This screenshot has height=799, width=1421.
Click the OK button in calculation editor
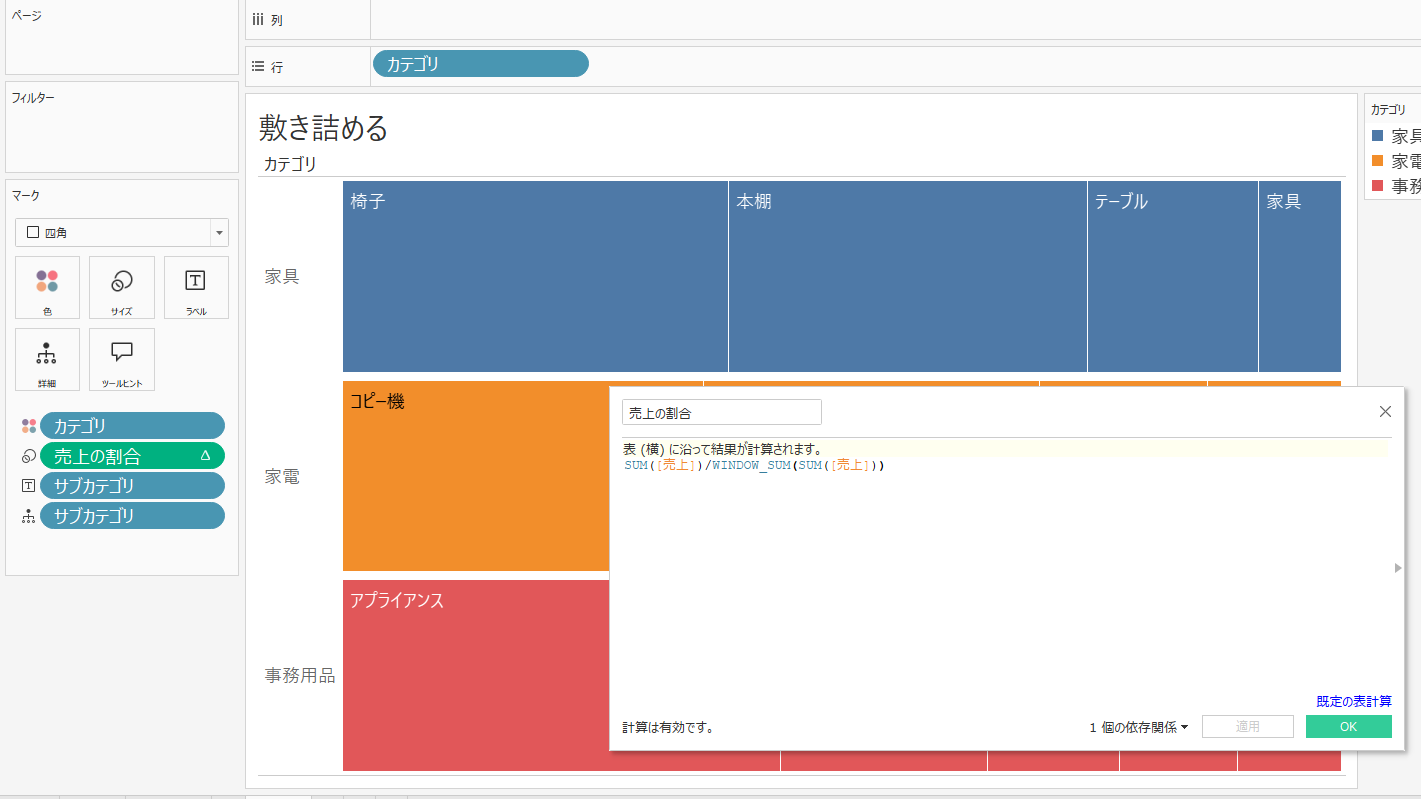coord(1348,727)
